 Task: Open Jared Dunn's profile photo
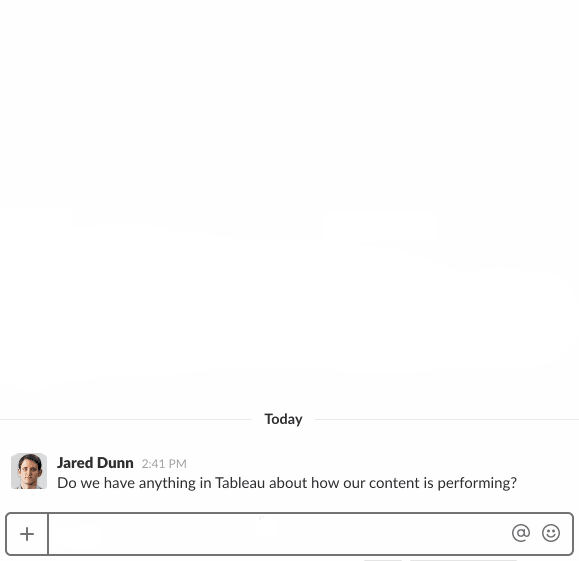(x=29, y=471)
